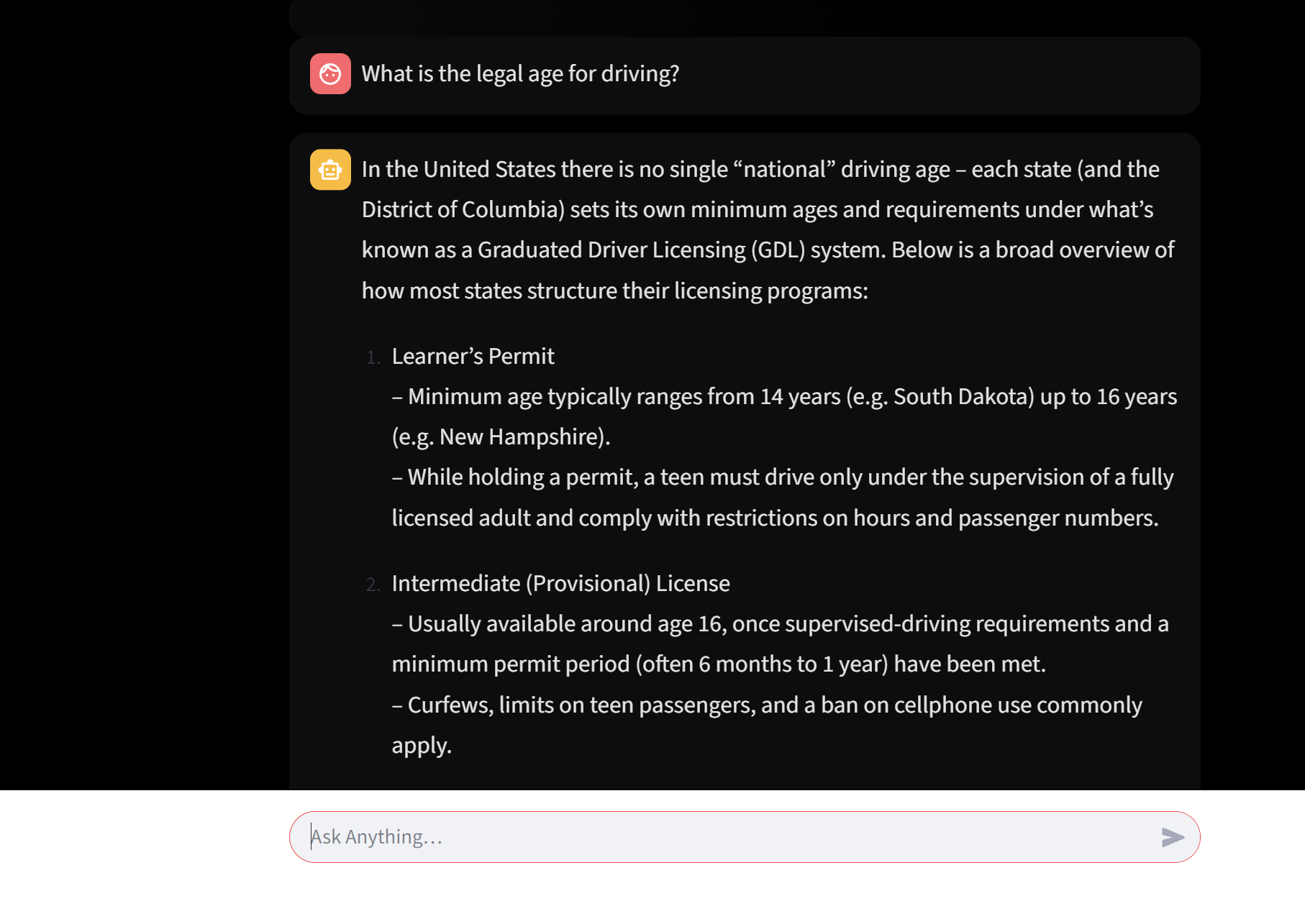The height and width of the screenshot is (924, 1305).
Task: Click the 'licensed adult and comply with restrictions' line
Action: click(x=775, y=518)
